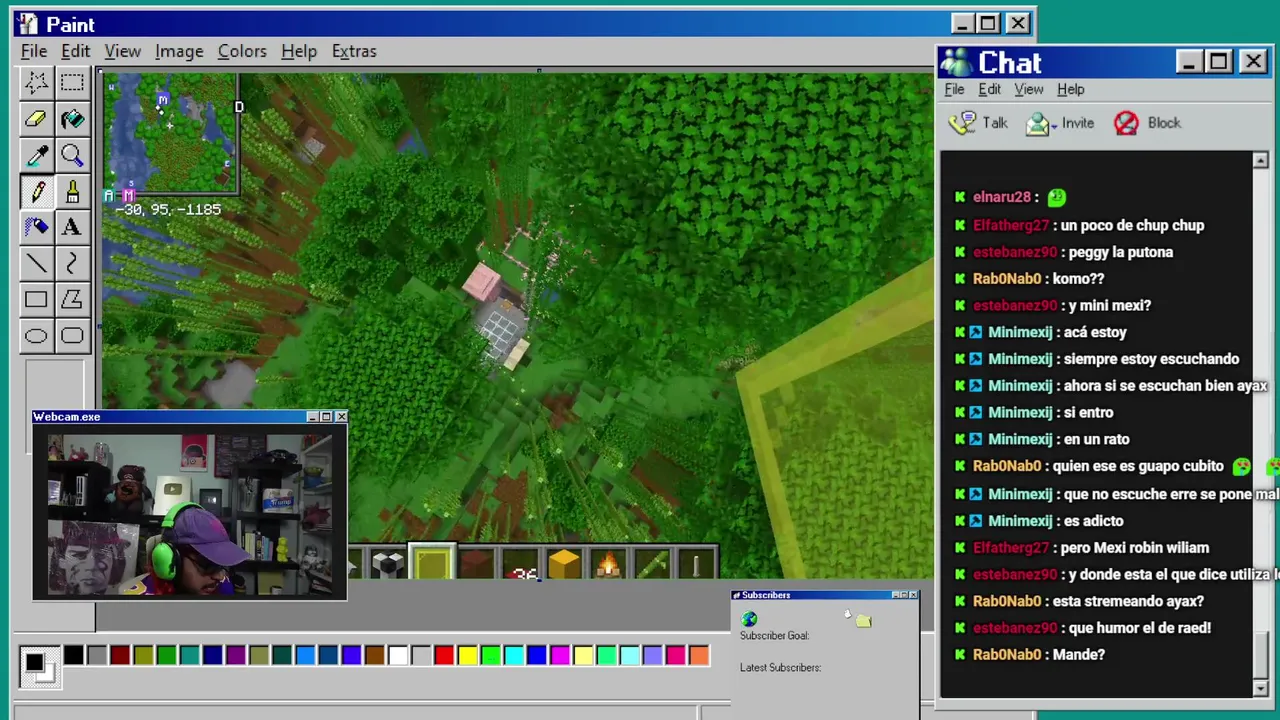The height and width of the screenshot is (720, 1280).
Task: Select the rectangular Select tool
Action: pyautogui.click(x=72, y=83)
